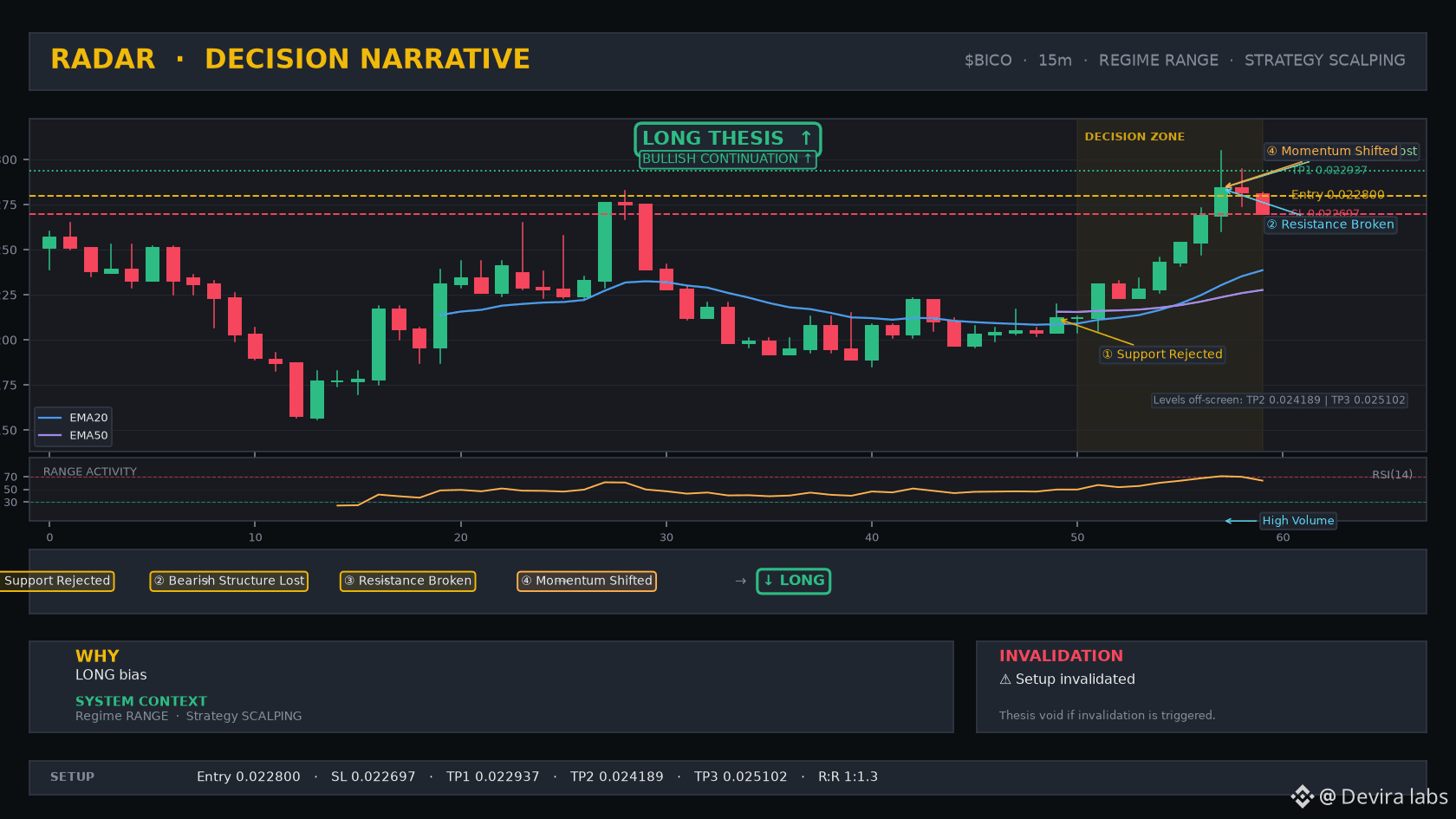Viewport: 1456px width, 819px height.
Task: Click the ↓ LONG decision badge
Action: 794,581
